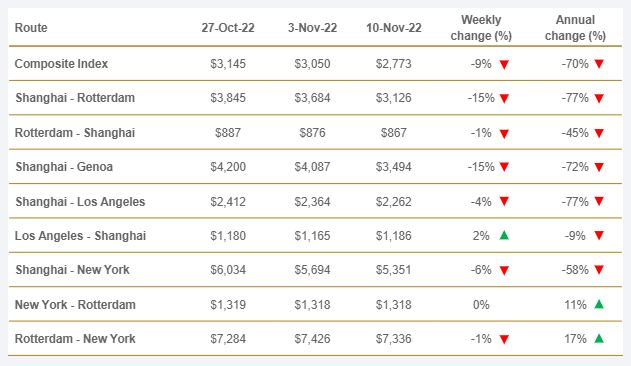The width and height of the screenshot is (631, 366).
Task: Select the Route column header
Action: tap(31, 28)
